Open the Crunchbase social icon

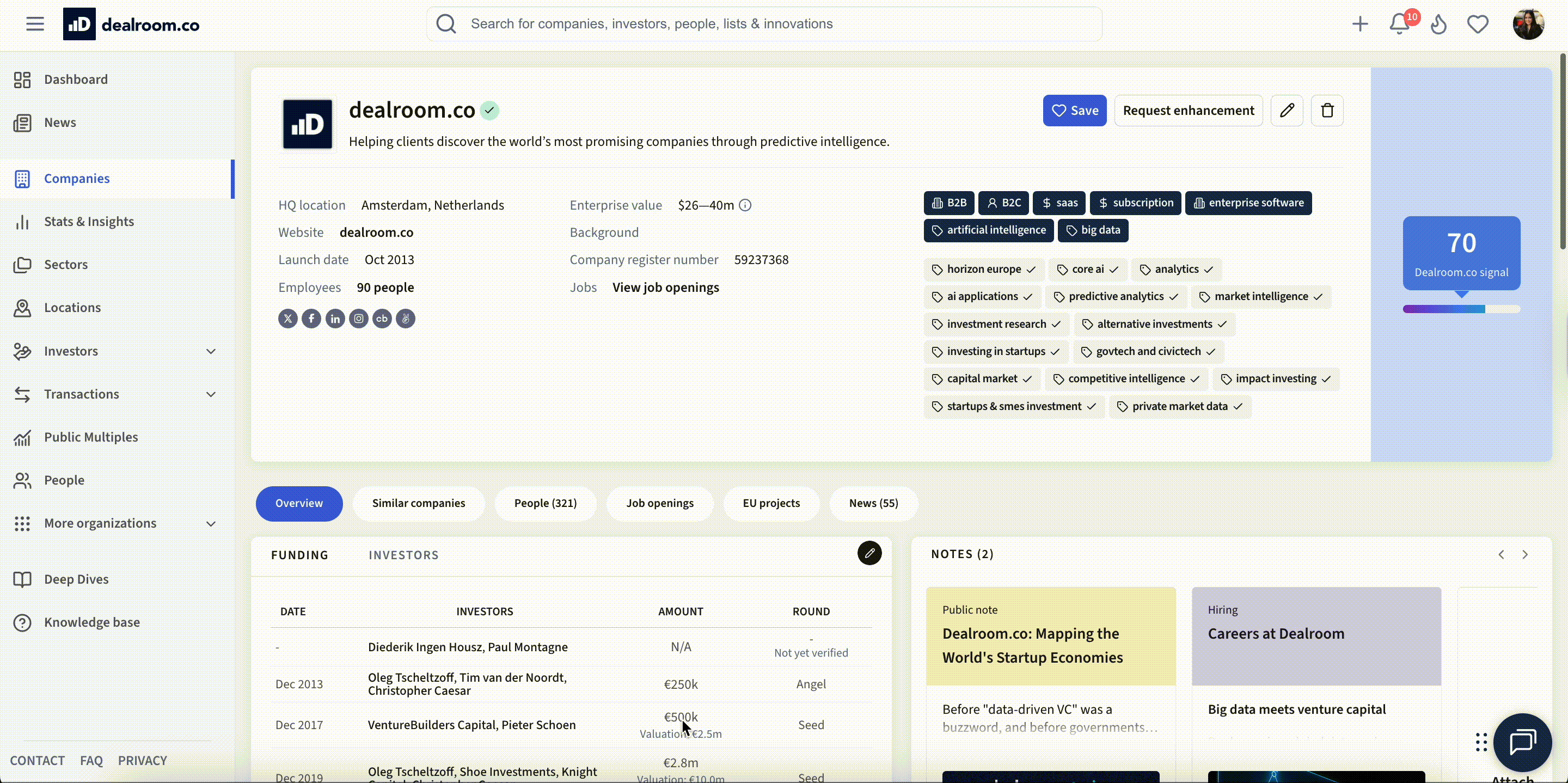click(382, 319)
